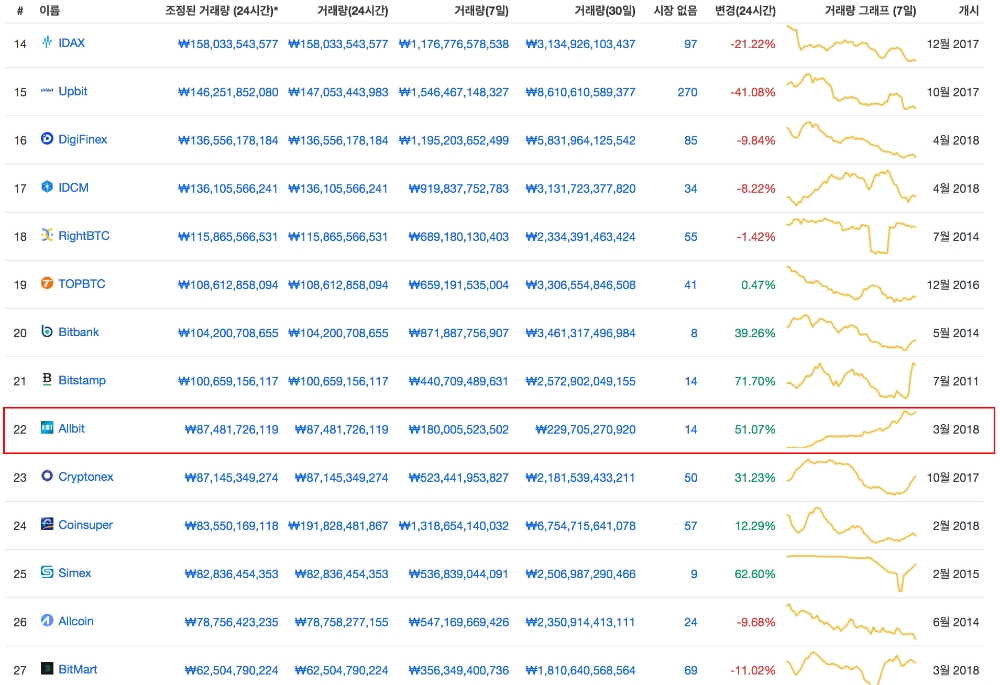
Task: Click the Bitbank logo icon
Action: click(x=47, y=332)
